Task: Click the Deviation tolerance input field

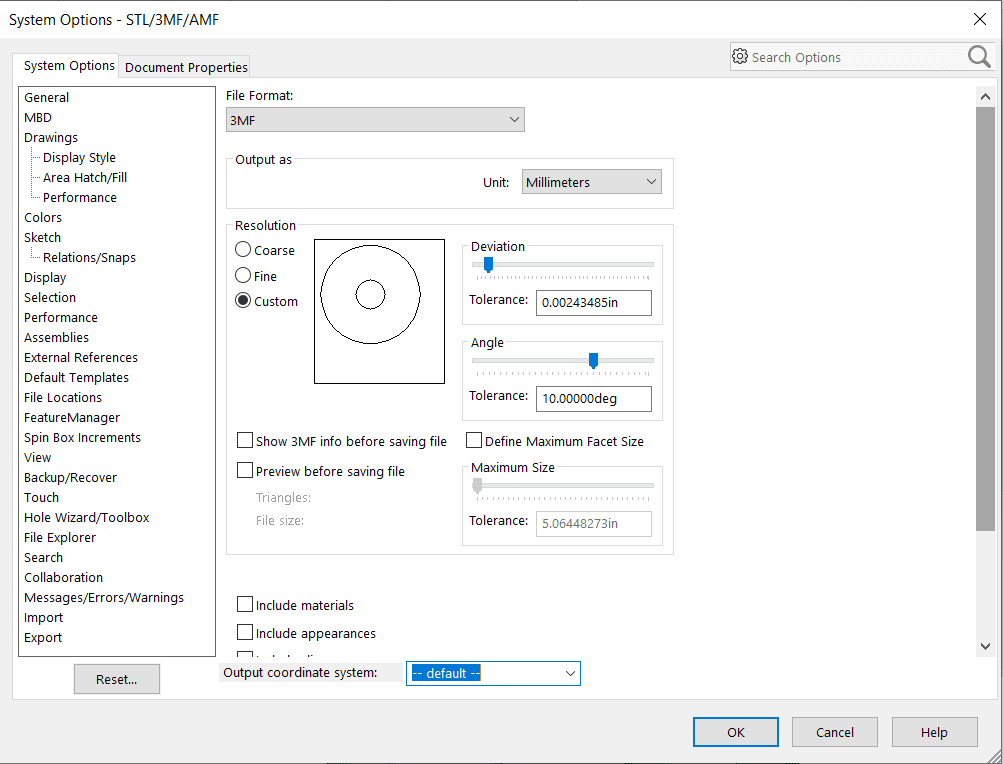Action: pos(594,303)
